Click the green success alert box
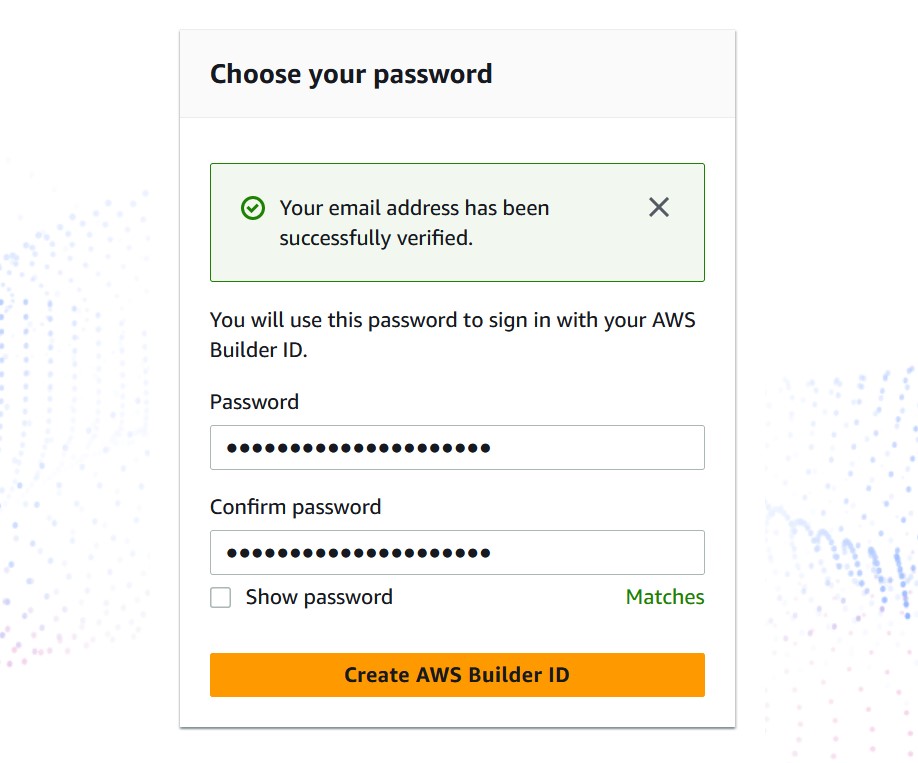Viewport: 918px width, 763px height. coord(457,223)
